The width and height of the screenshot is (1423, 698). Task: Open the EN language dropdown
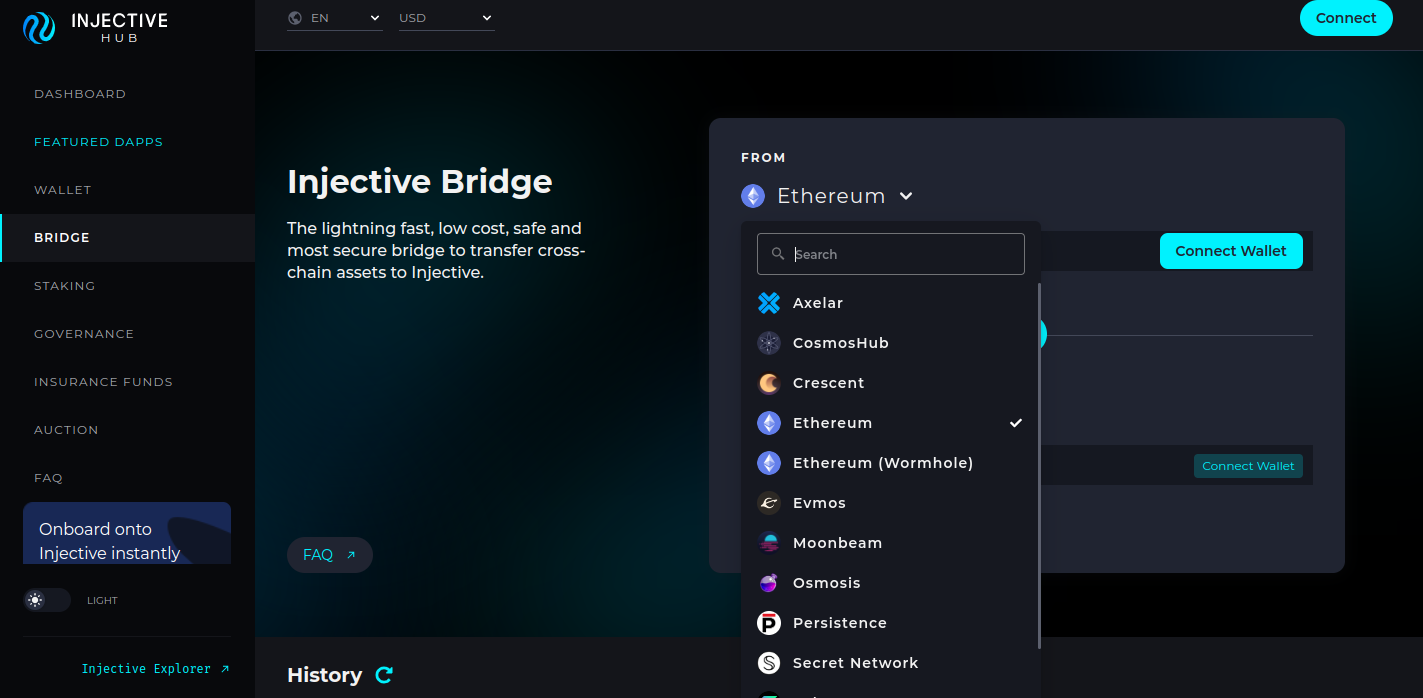[x=334, y=18]
